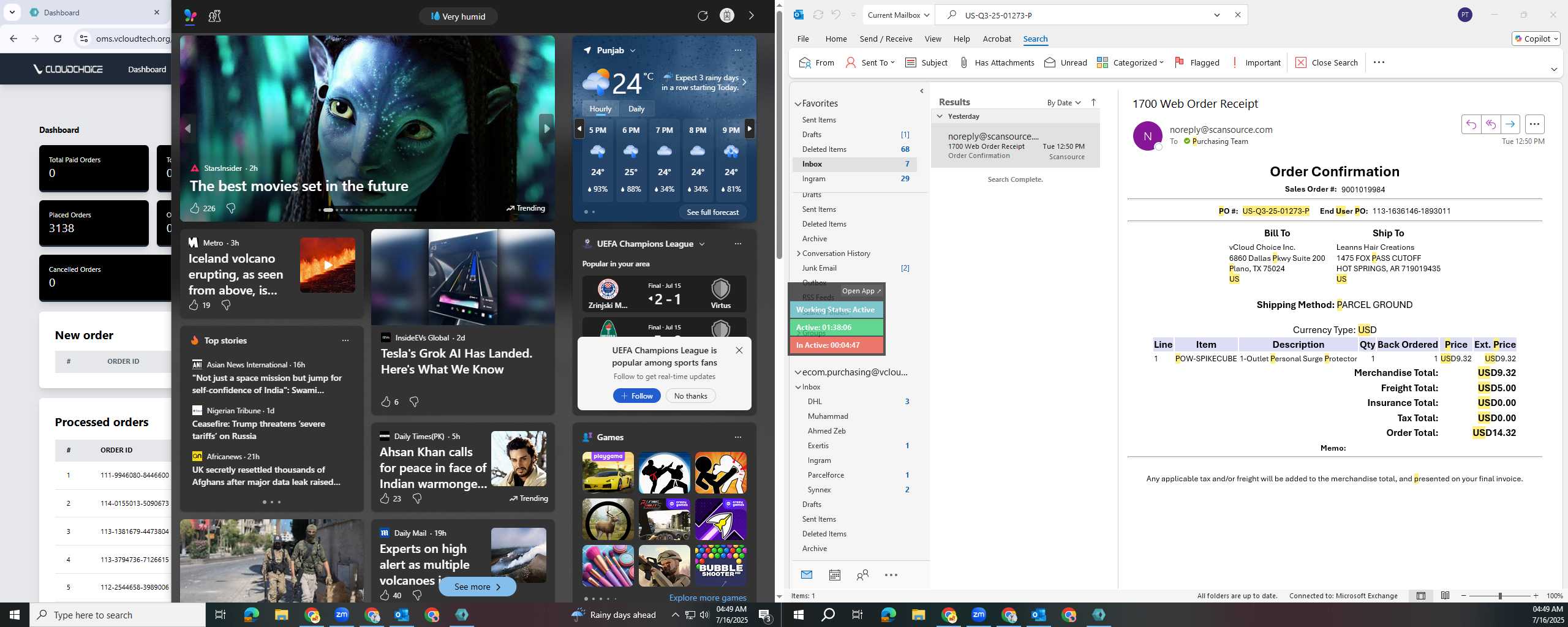This screenshot has height=627, width=1568.
Task: Open the Acrobat ribbon tab
Action: [x=997, y=39]
